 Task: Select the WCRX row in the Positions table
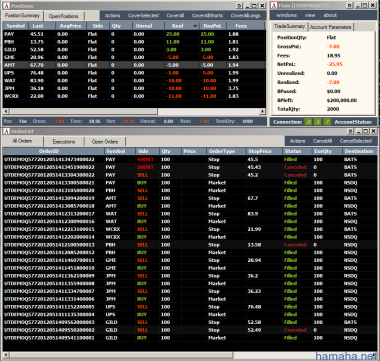point(134,96)
